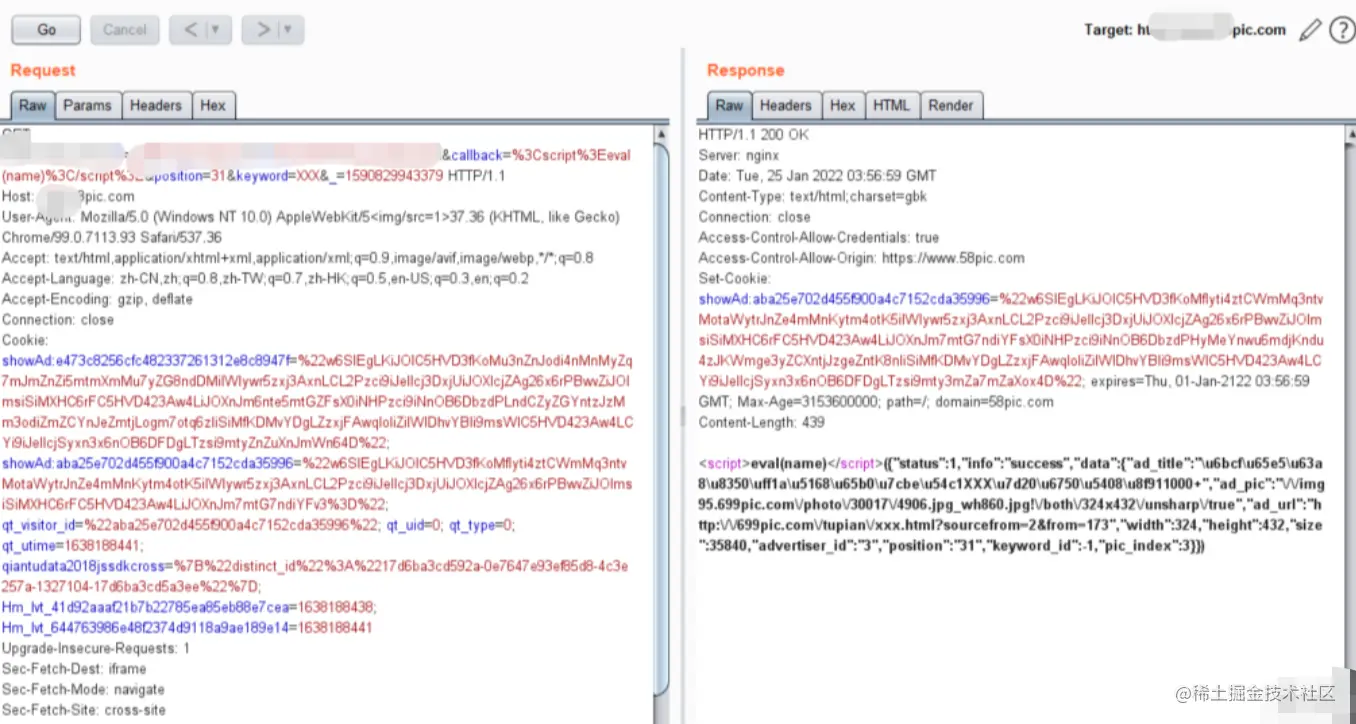The width and height of the screenshot is (1356, 724).
Task: Click the 'Hm_lvt_41d92aaaf21b7b22785ea85eb88e7cea' cookie
Action: tap(188, 607)
